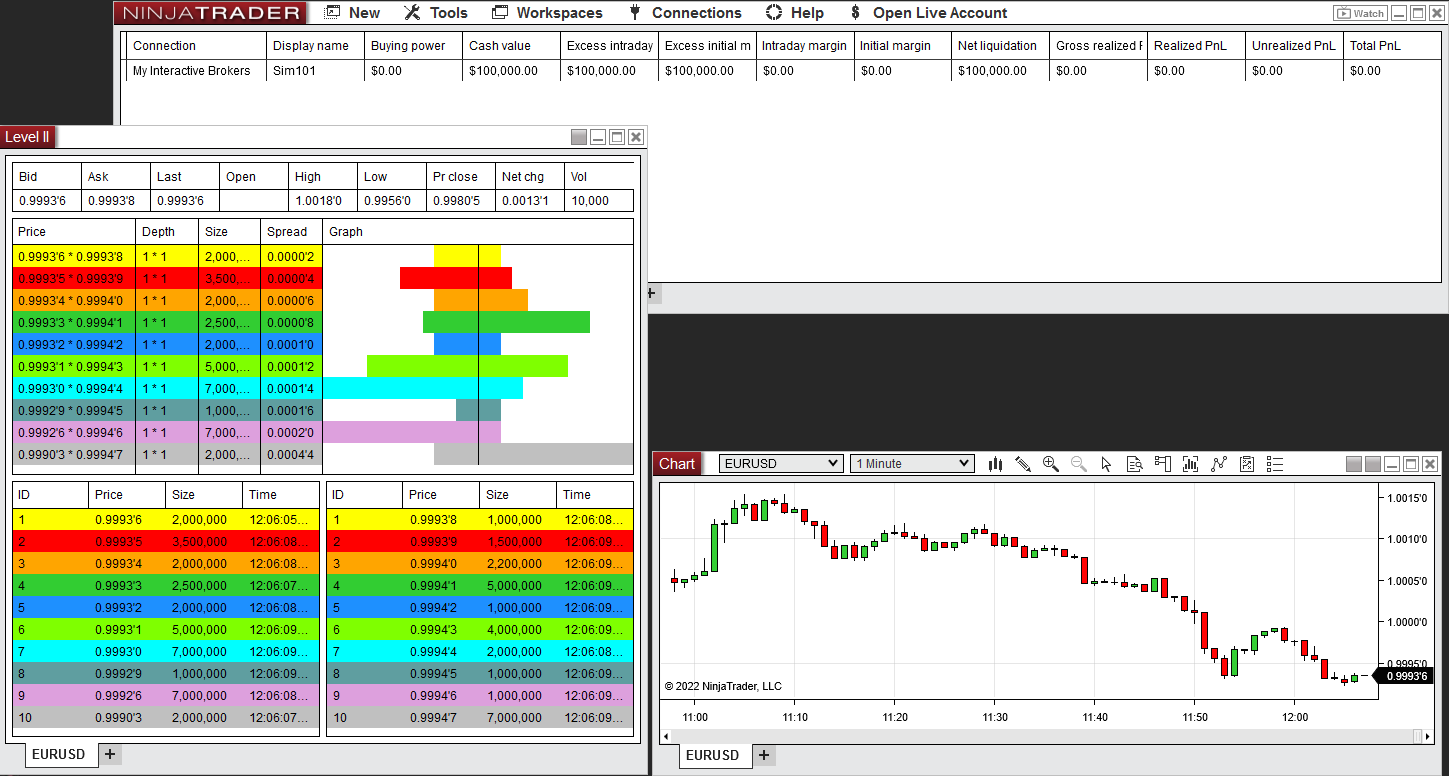Screen dimensions: 1449x776
Task: Click the interval link square in Chart title bar
Action: pos(1373,464)
